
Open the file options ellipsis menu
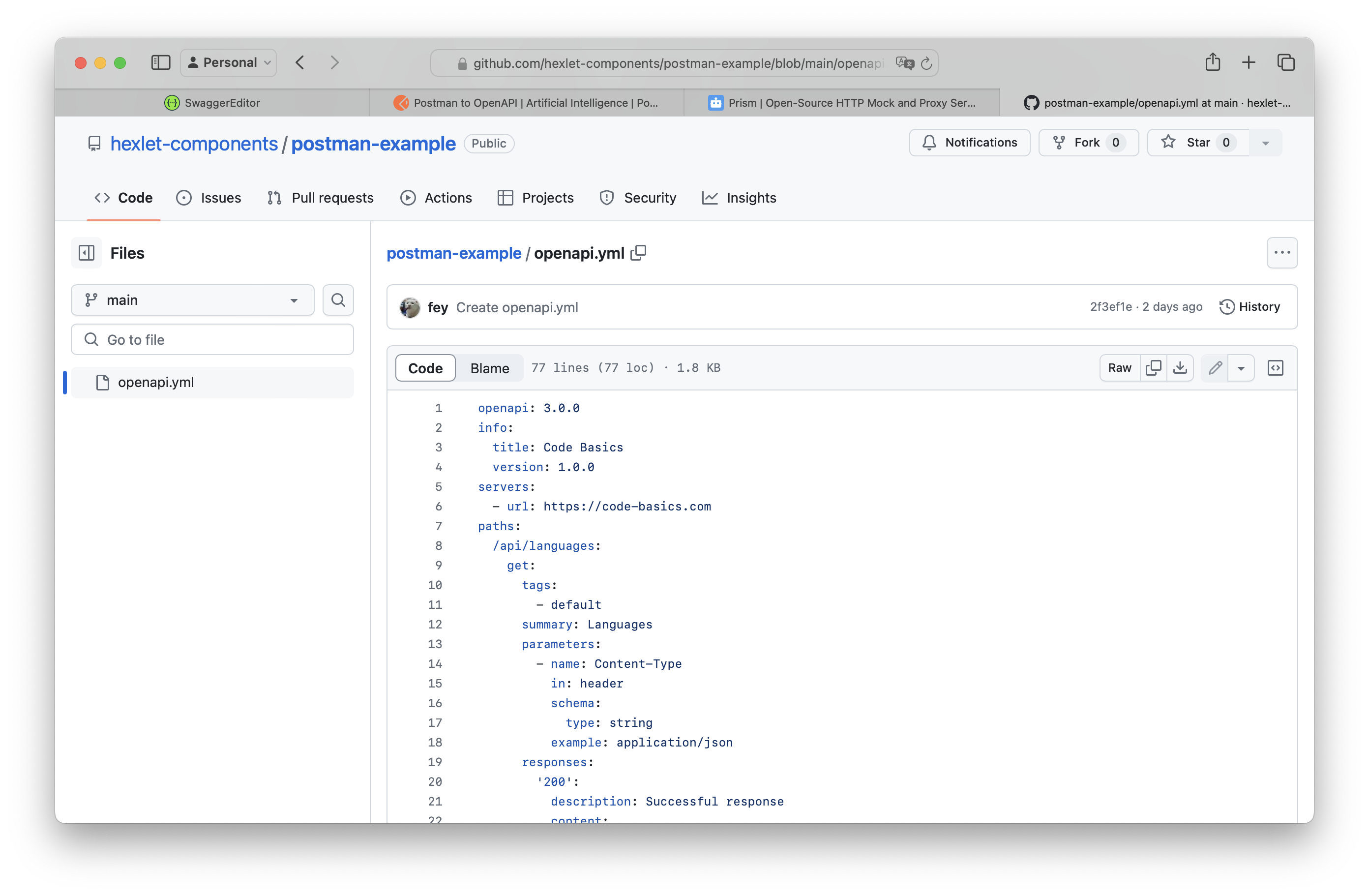coord(1282,252)
